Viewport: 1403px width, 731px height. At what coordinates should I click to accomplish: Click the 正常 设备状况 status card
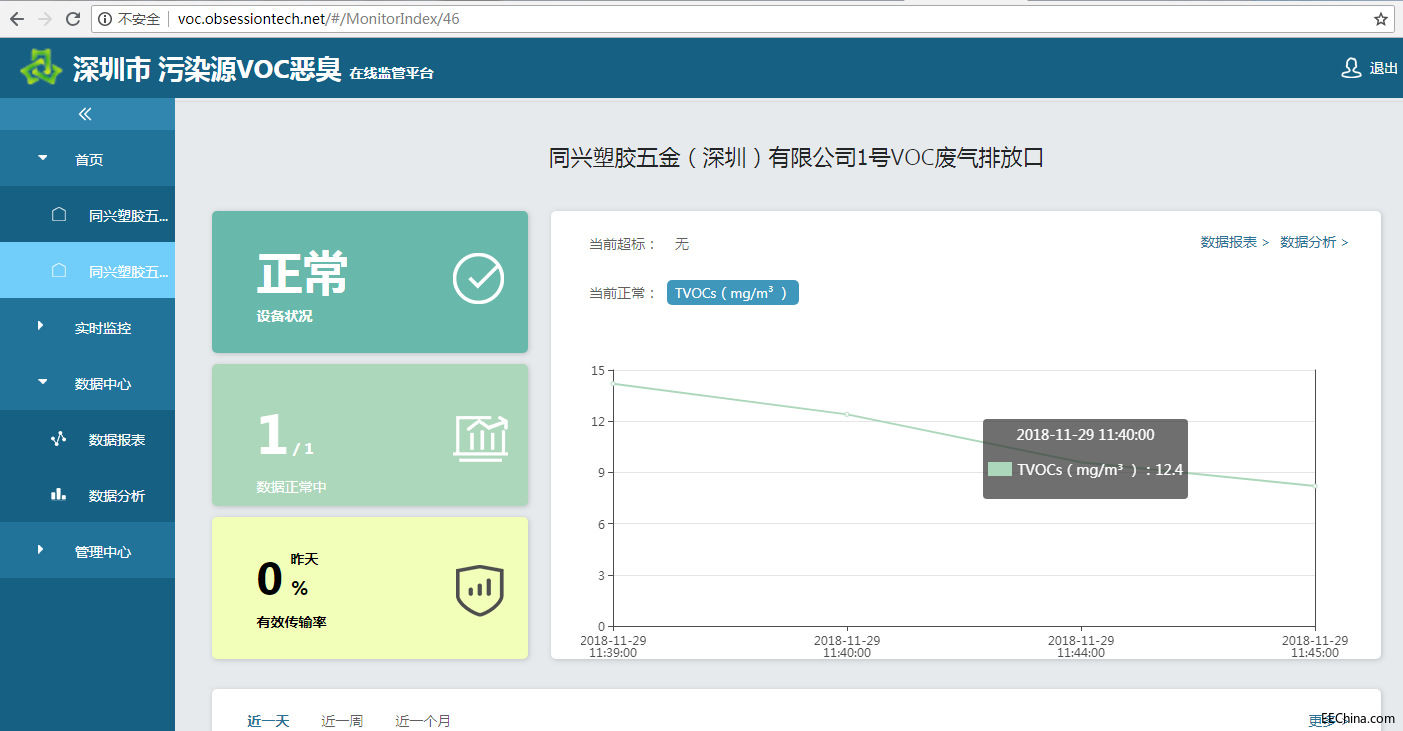tap(370, 282)
